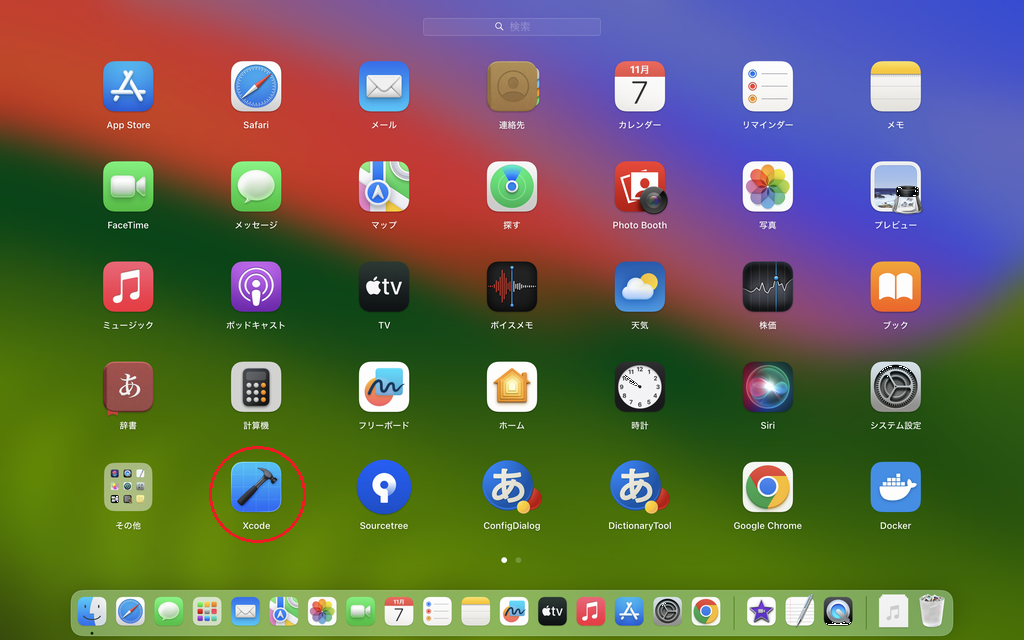Screen dimensions: 1024x640
Task: Open プレビュー (Preview) app
Action: coord(895,187)
